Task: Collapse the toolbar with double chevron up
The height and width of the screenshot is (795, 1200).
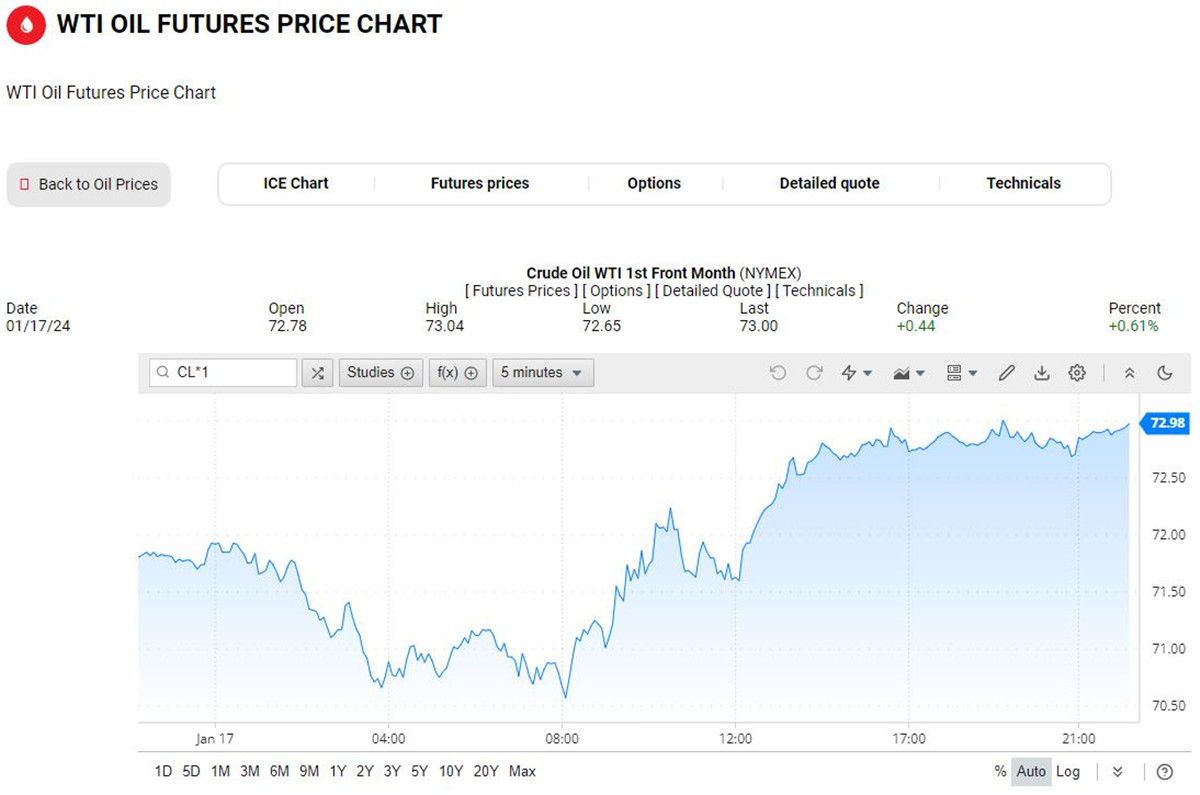Action: [1130, 373]
